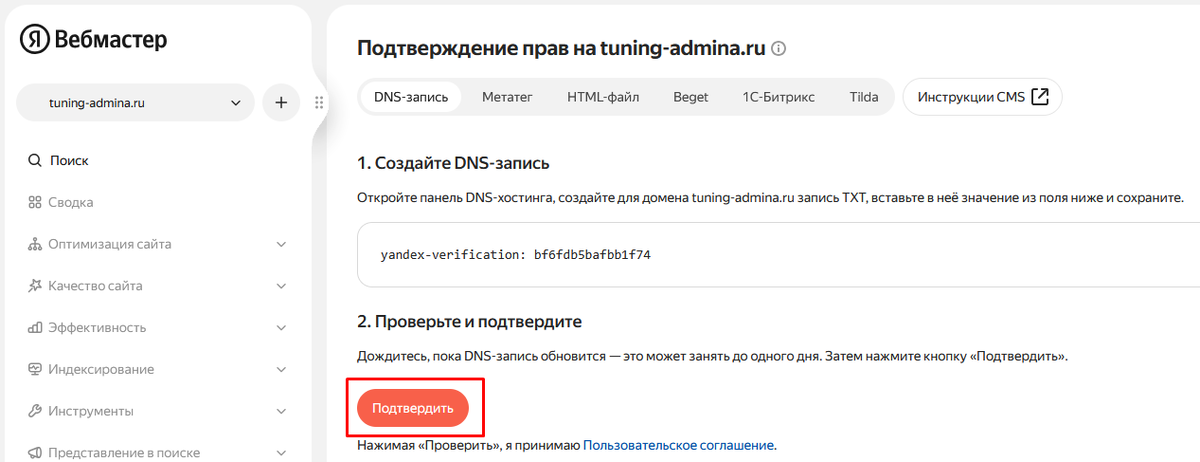This screenshot has height=462, width=1200.
Task: Select the 1С-Битрикс tab
Action: [778, 97]
